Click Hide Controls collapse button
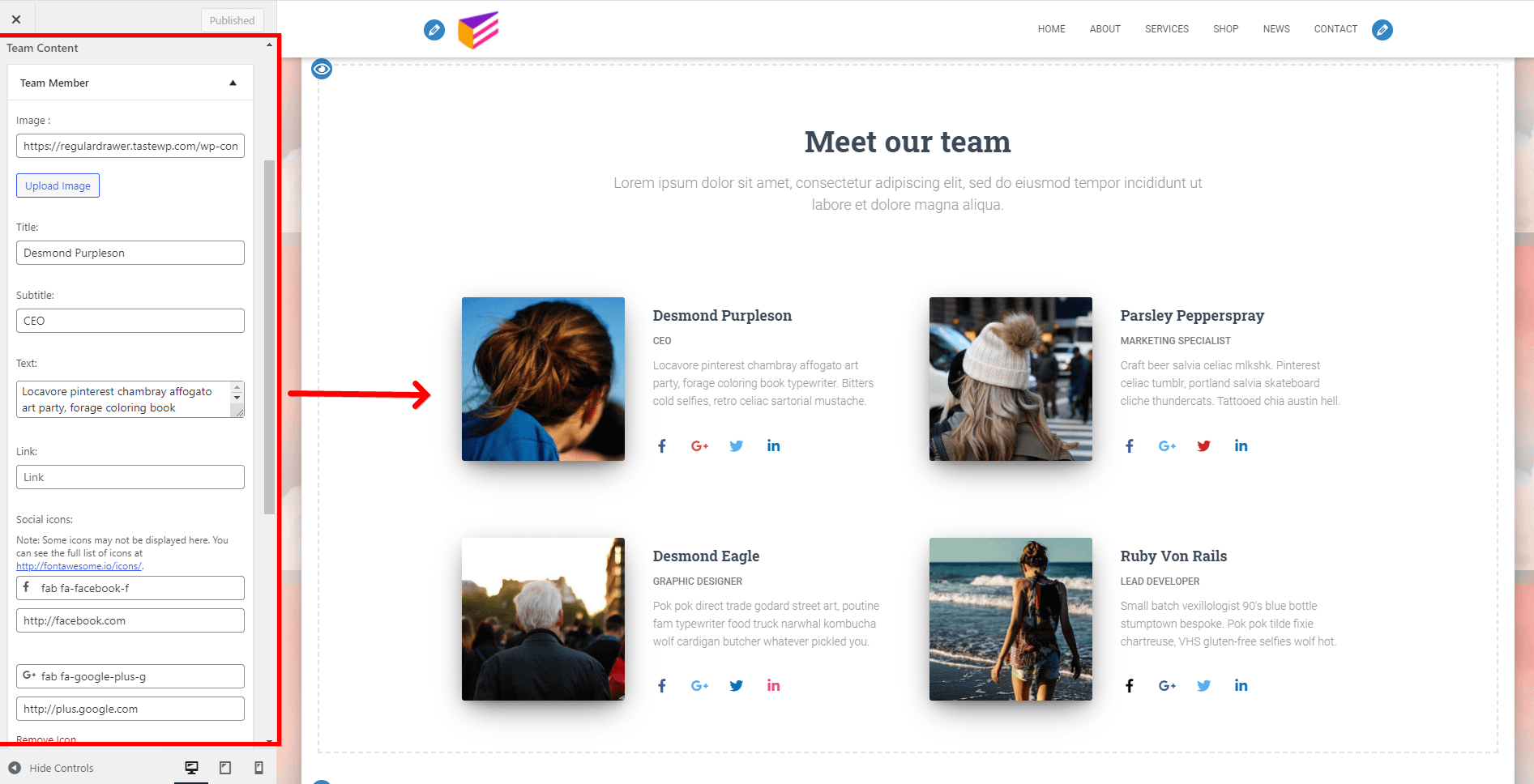 [x=51, y=768]
